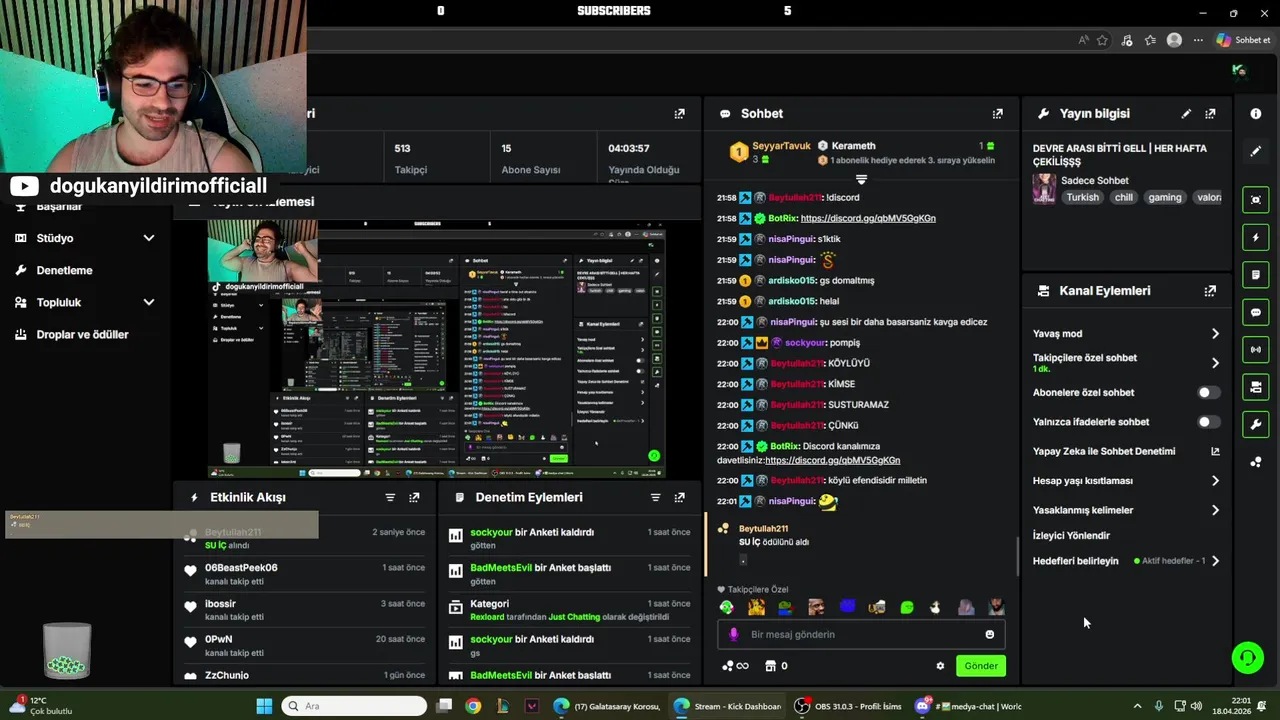The image size is (1280, 720).
Task: Toggle the channel actions icon in right sidebar
Action: 1256,387
